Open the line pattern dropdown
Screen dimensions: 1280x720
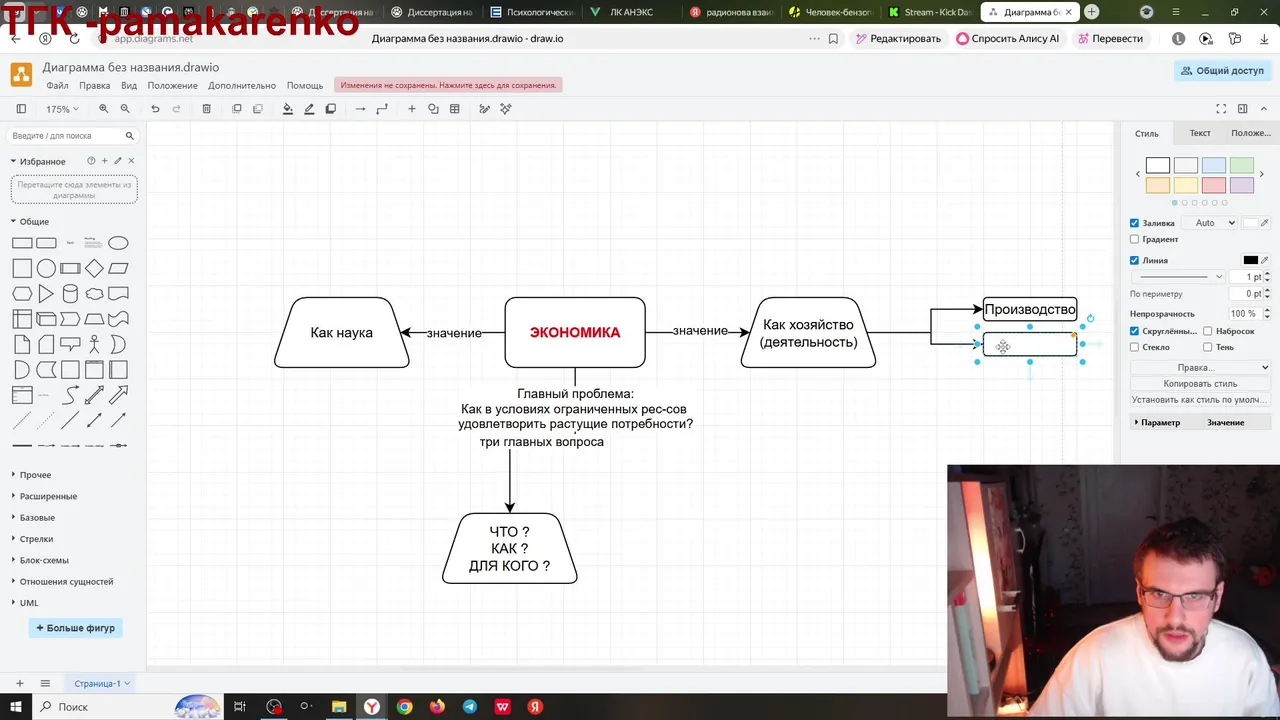1178,277
